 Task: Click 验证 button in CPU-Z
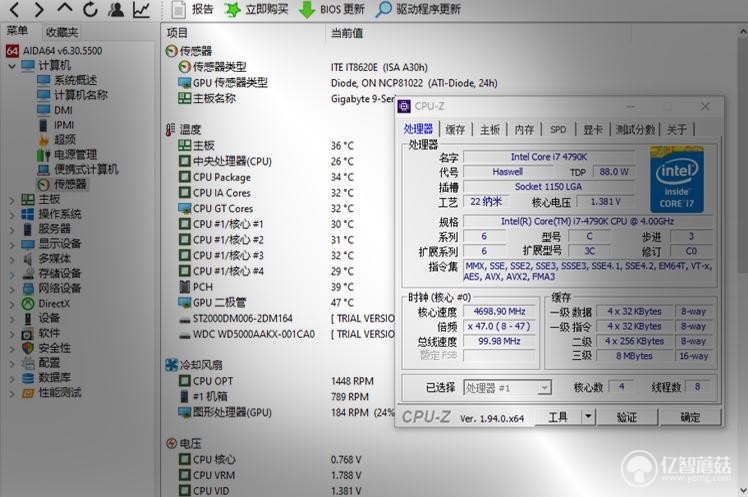[x=627, y=417]
